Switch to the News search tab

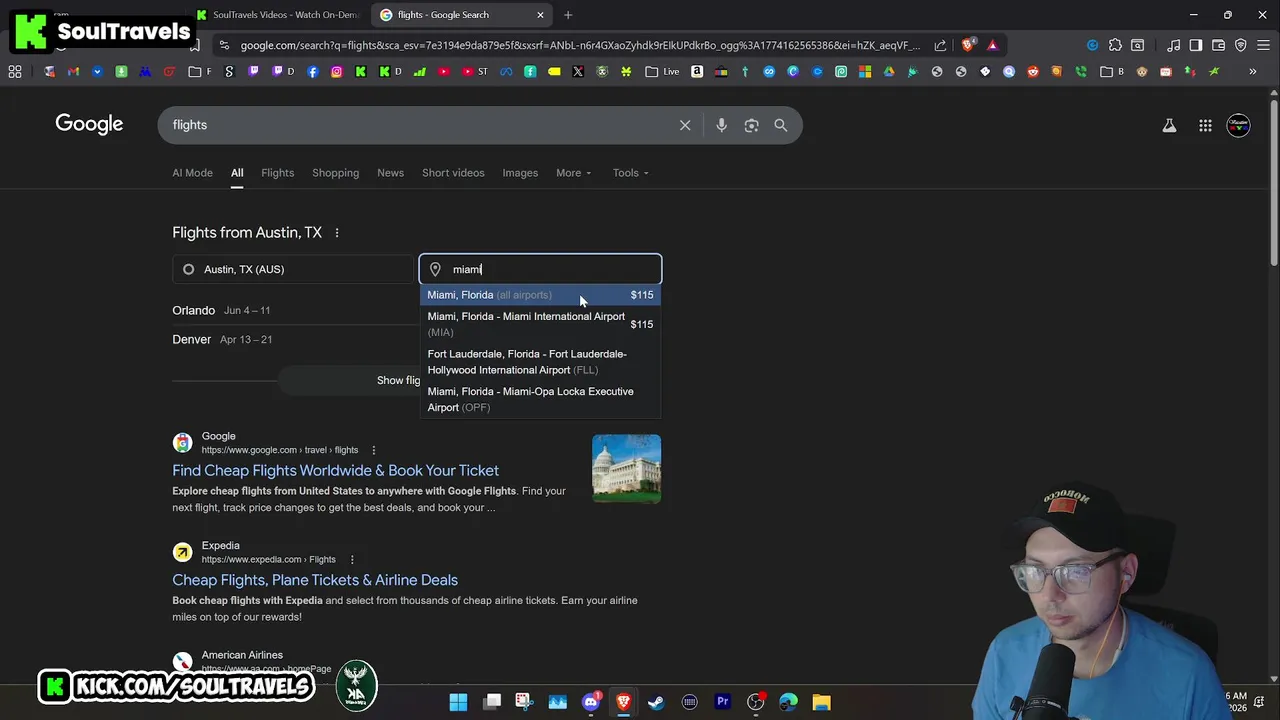point(390,173)
